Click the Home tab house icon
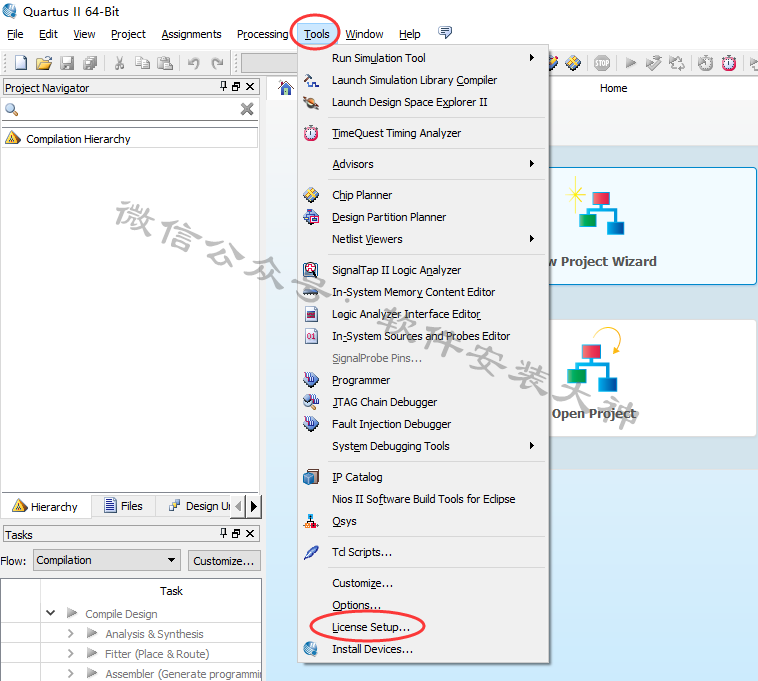Screen dimensions: 758x681 [x=286, y=87]
